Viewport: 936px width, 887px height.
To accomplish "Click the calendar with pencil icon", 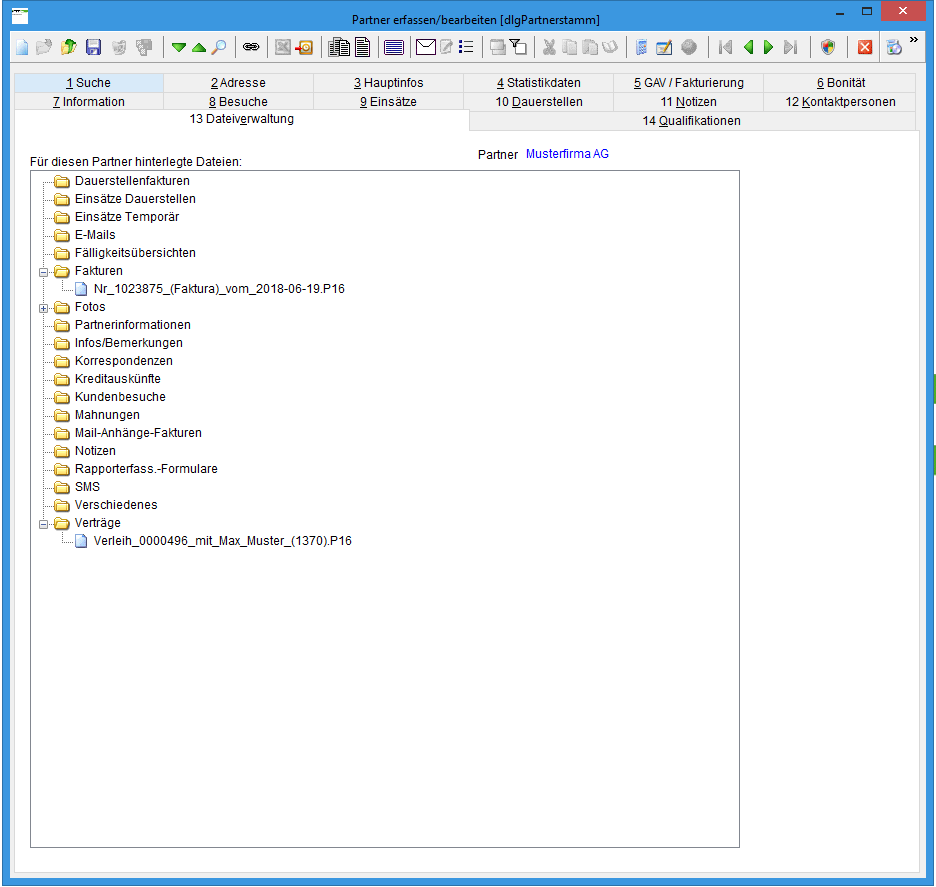I will tap(664, 47).
